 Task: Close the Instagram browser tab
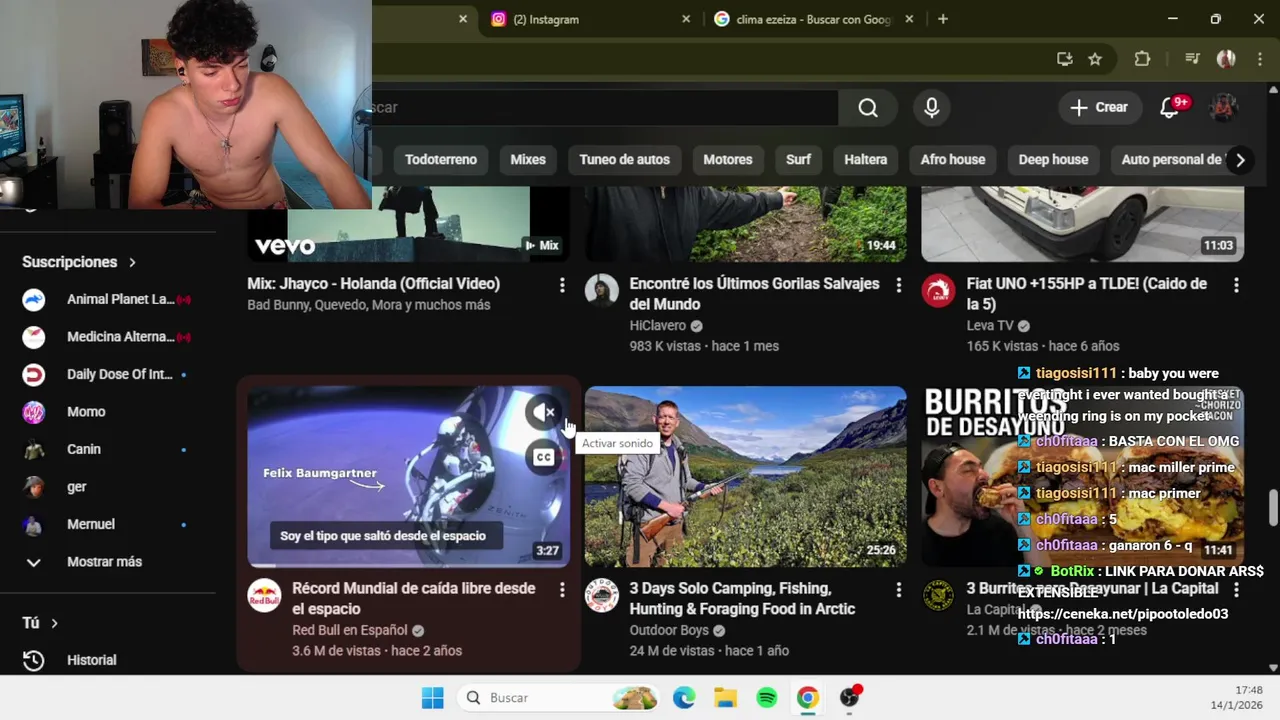coord(686,19)
